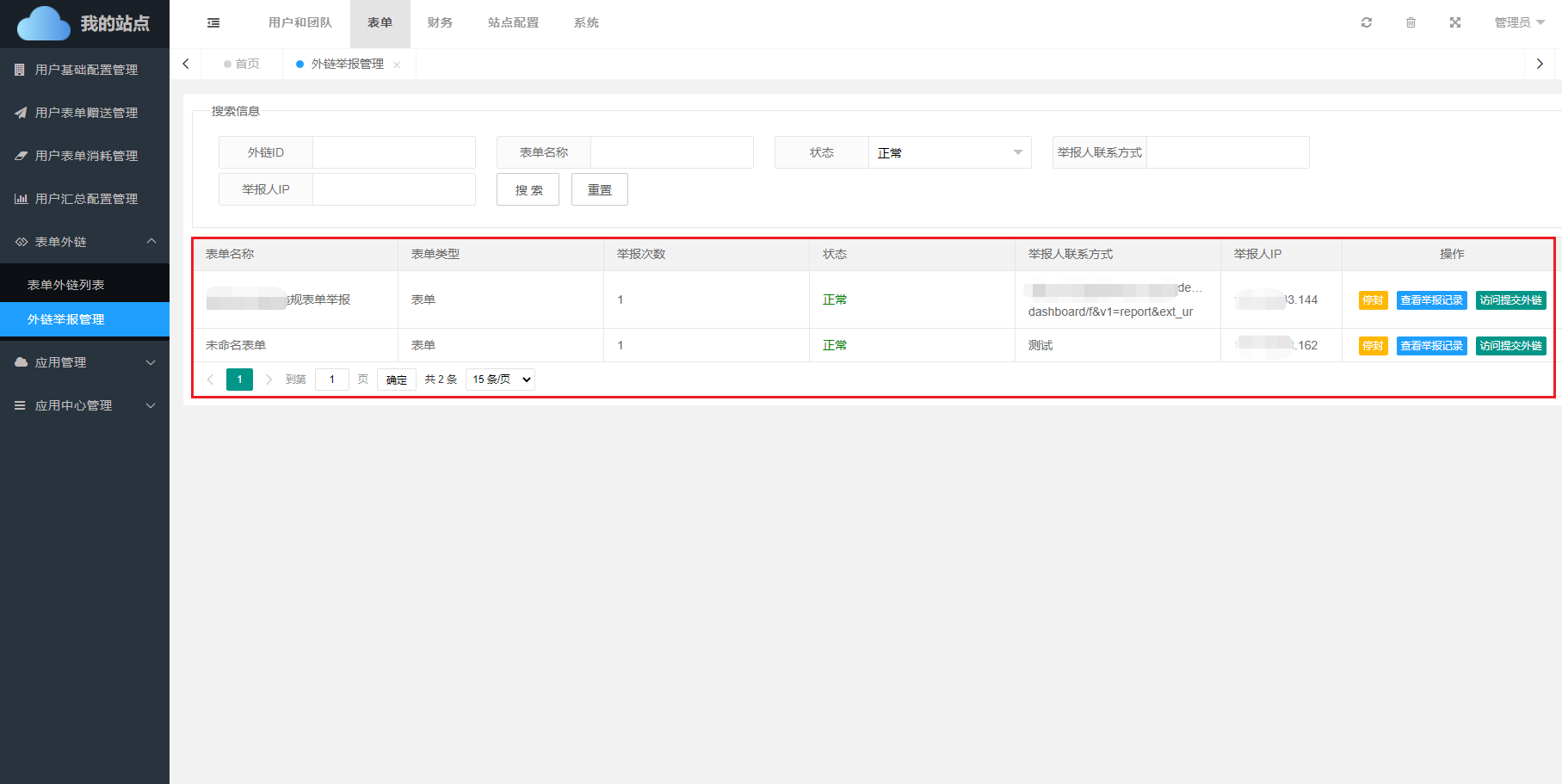Switch to the 财务 top menu
The image size is (1562, 784).
pos(440,22)
